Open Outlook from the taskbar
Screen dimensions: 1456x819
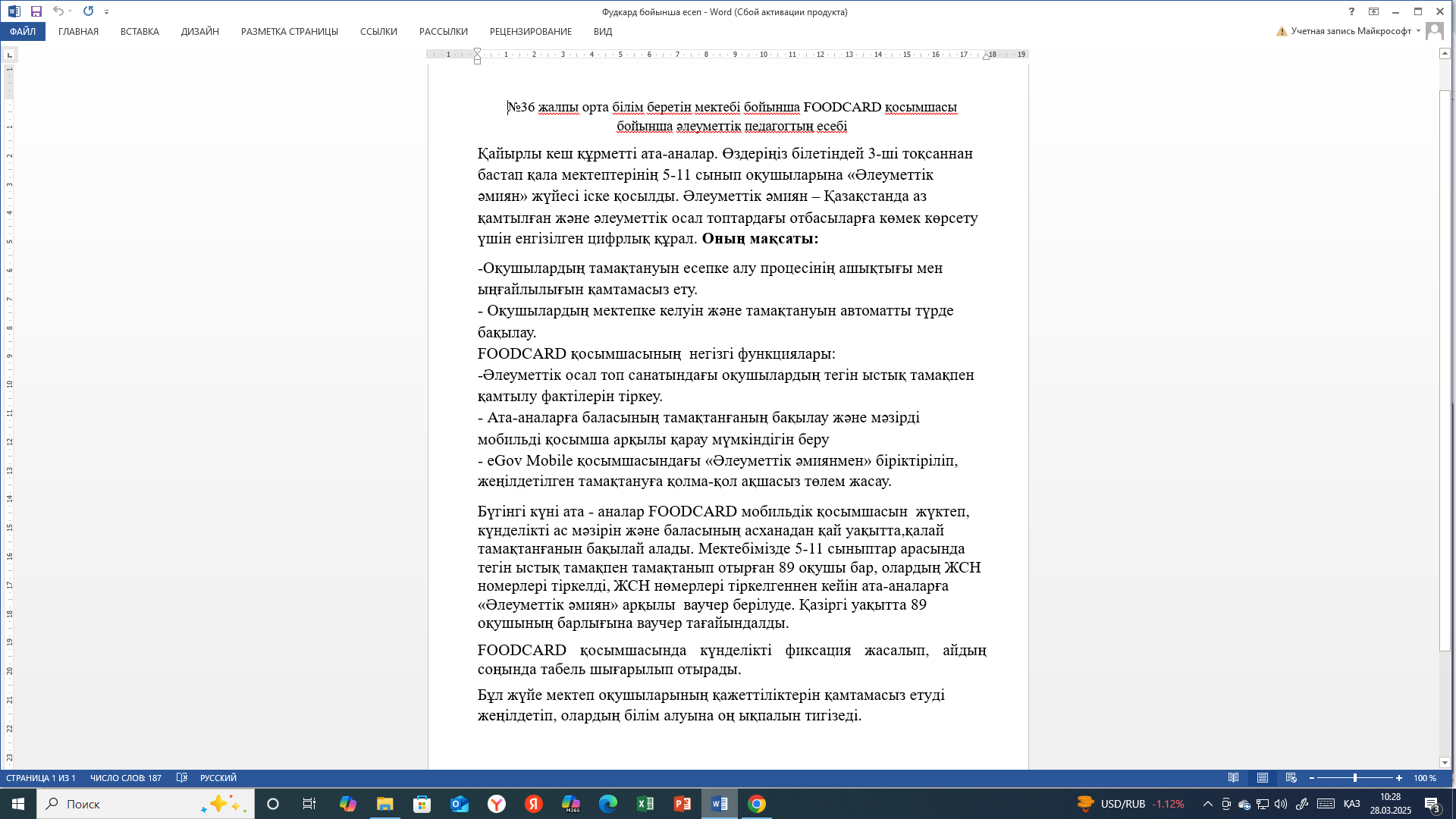(x=460, y=804)
